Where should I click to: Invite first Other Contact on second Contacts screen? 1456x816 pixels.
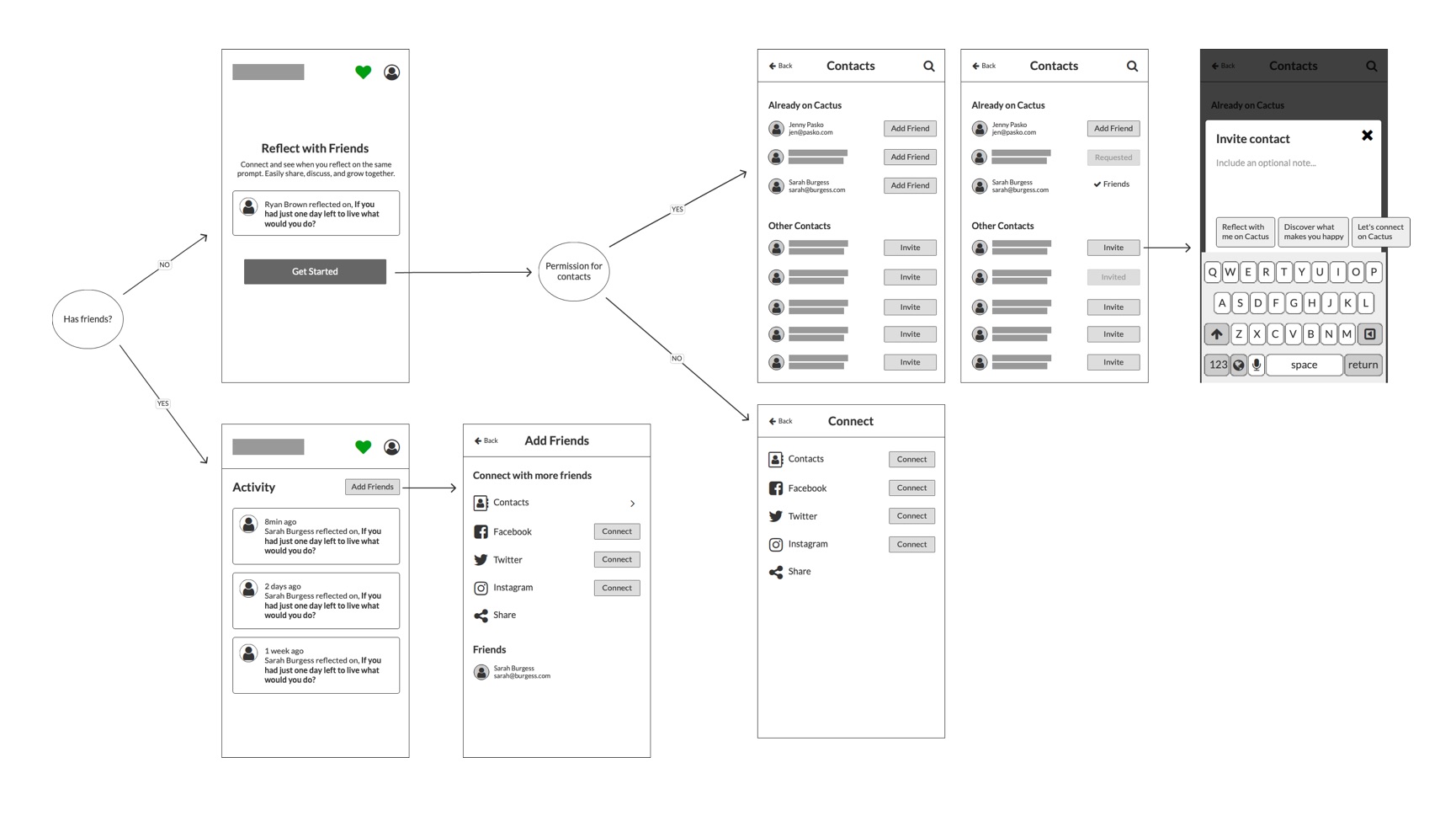click(x=1113, y=248)
